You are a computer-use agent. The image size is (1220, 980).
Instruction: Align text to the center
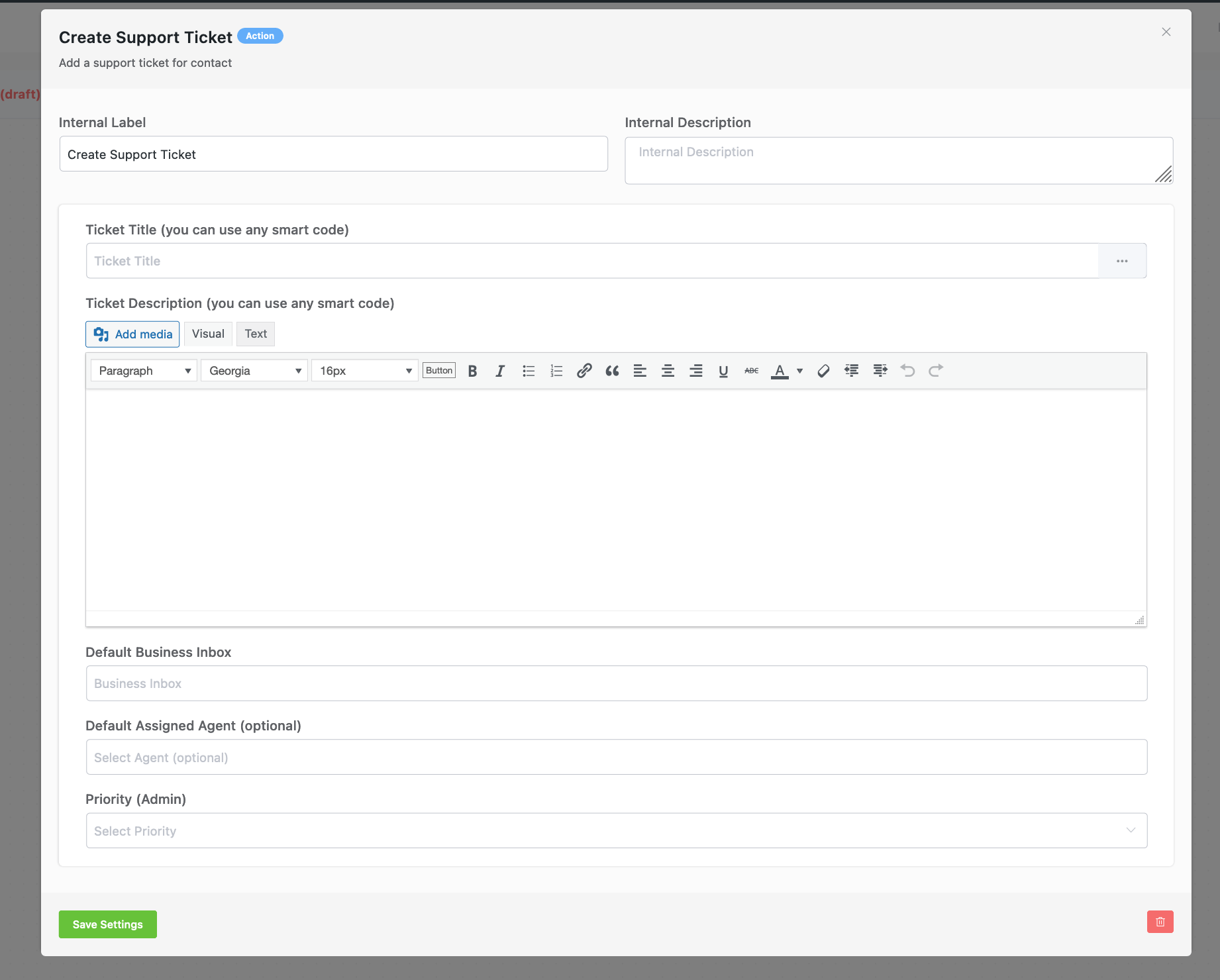[668, 370]
